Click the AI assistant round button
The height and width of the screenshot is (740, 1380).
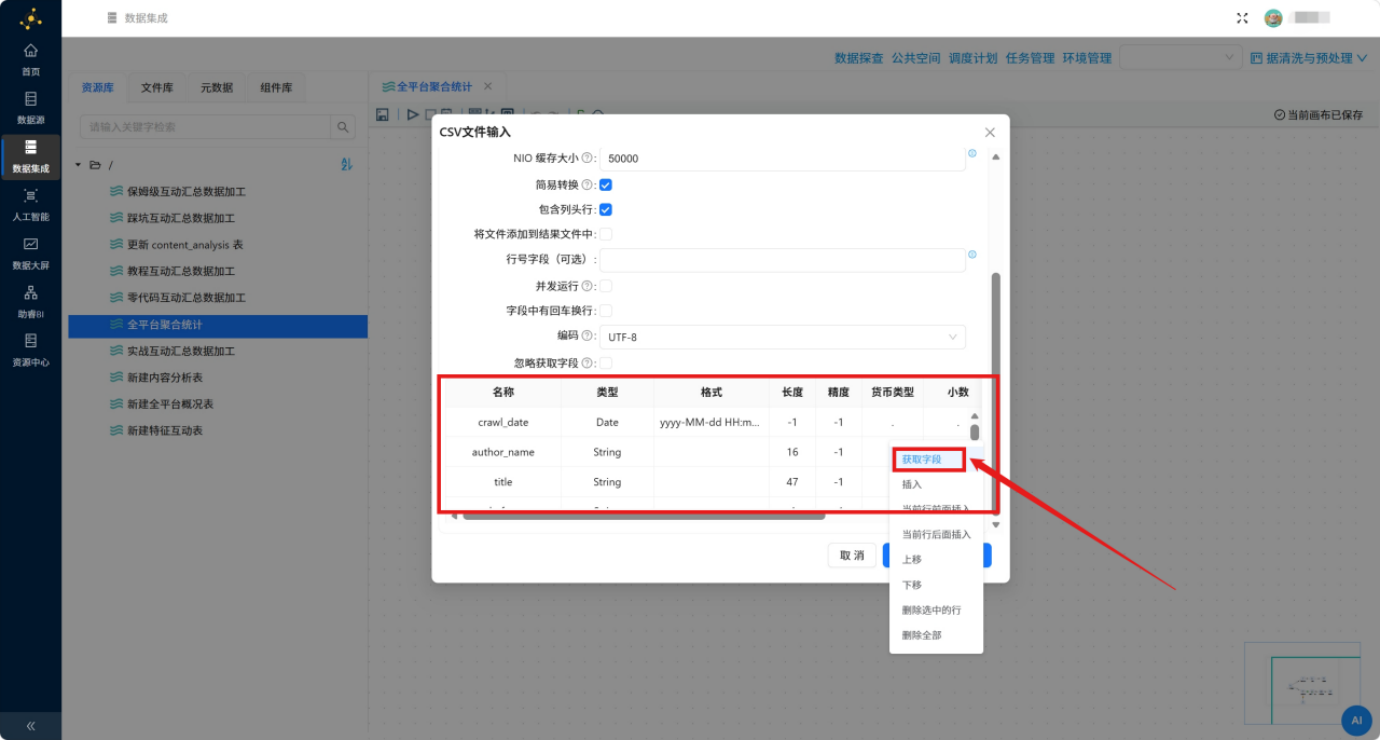pos(1356,719)
